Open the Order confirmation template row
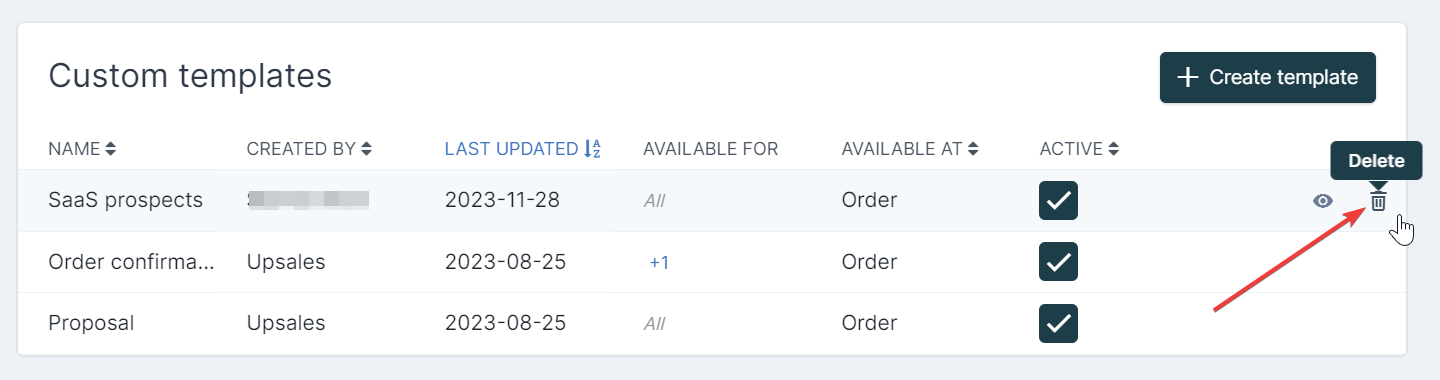Screen dimensions: 1440x380 tap(712, 262)
